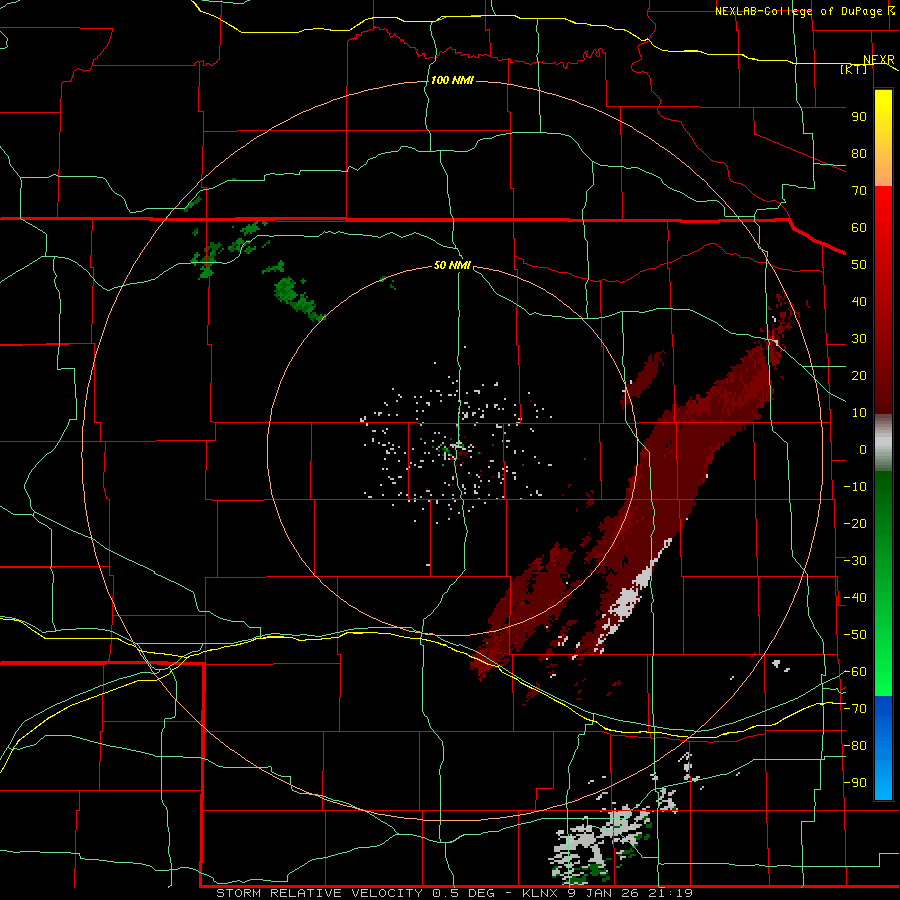The height and width of the screenshot is (900, 900).
Task: Click the 80 value on the velocity scale
Action: 859,153
